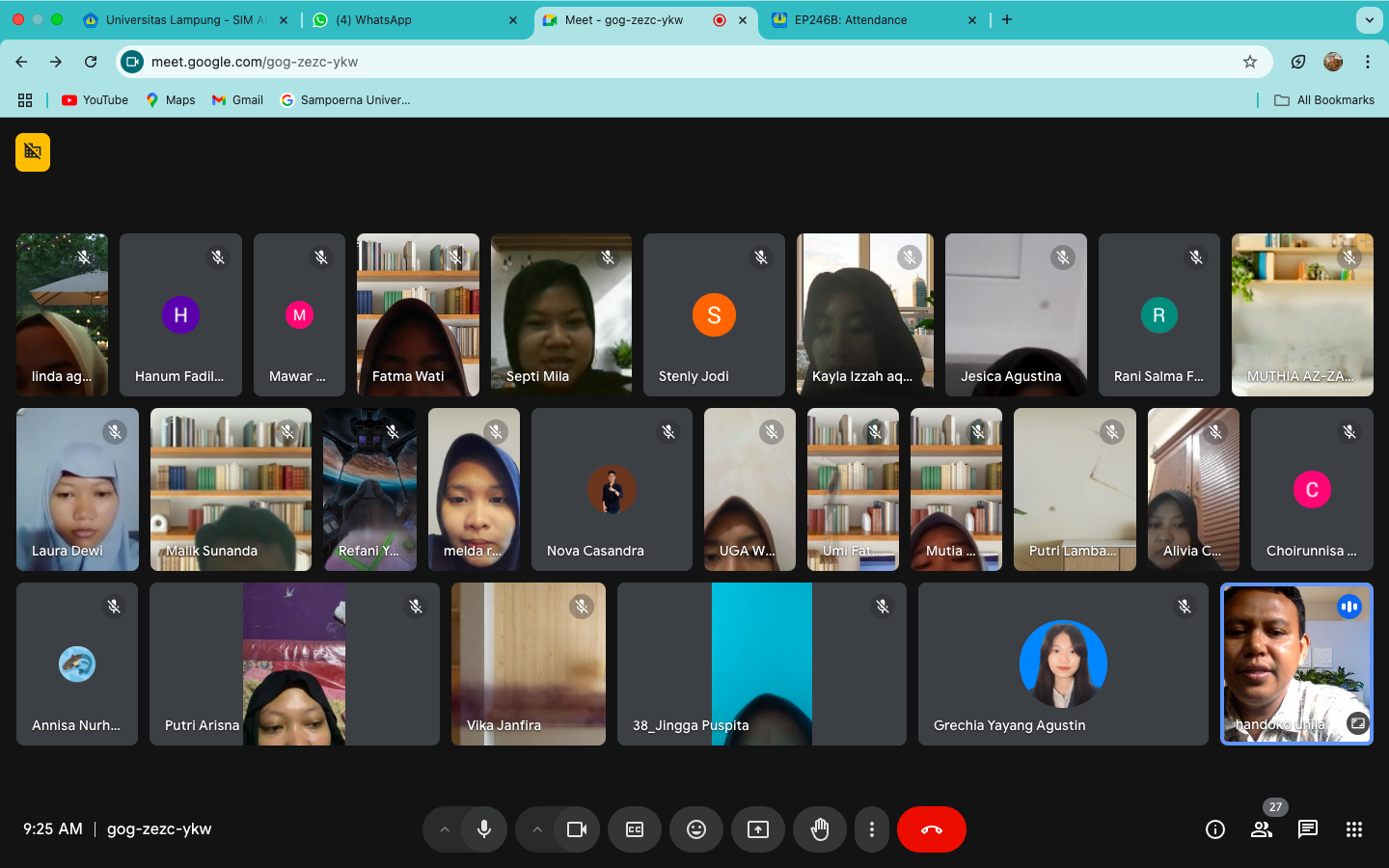Open the Gmail bookmark
The width and height of the screenshot is (1389, 868).
pos(238,100)
